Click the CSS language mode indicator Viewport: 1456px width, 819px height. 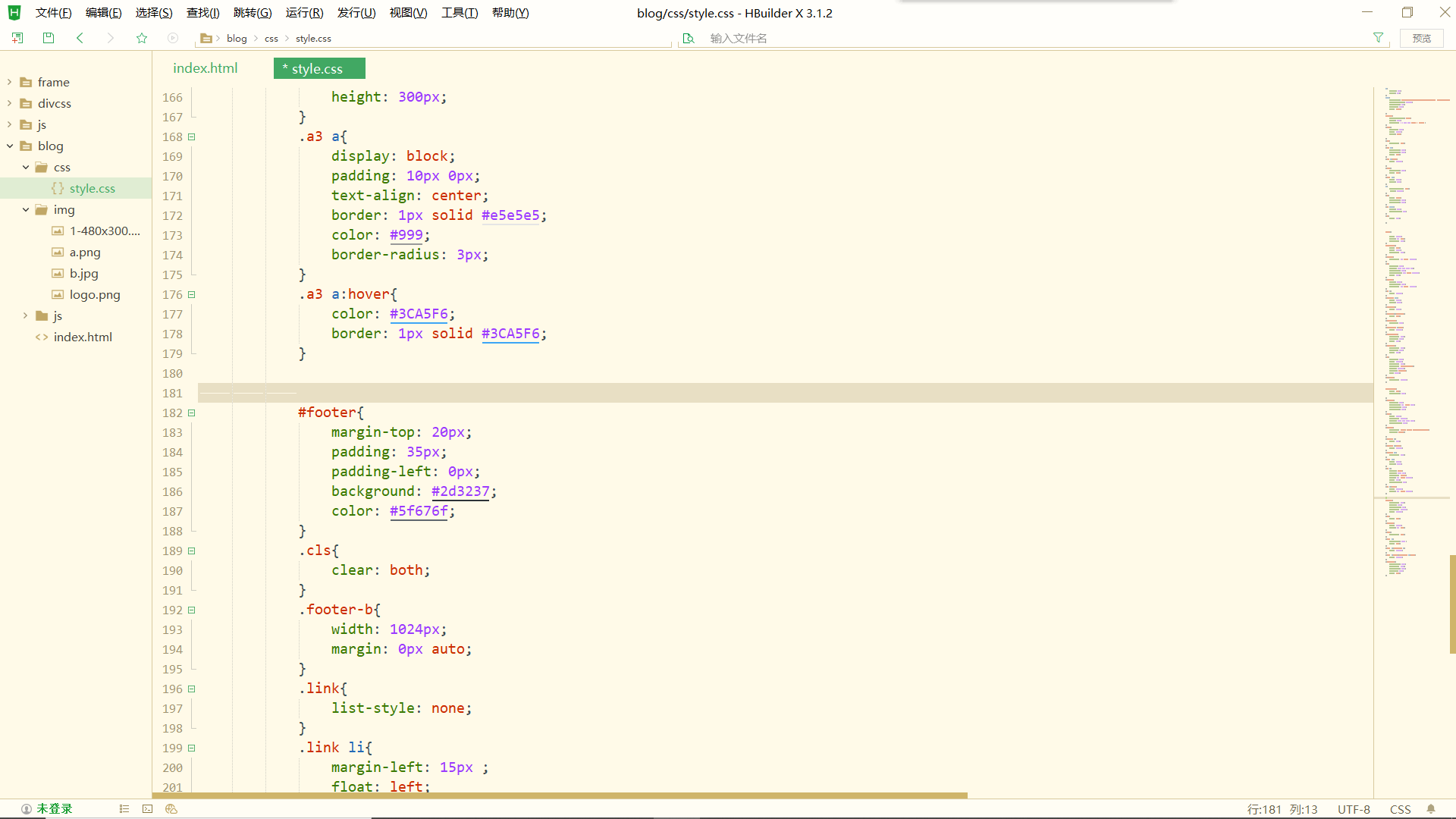[x=1400, y=809]
